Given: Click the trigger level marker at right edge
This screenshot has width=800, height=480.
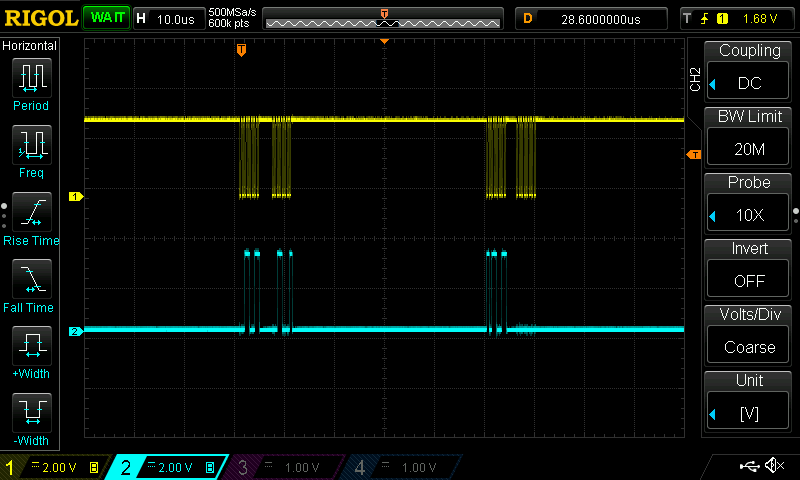Looking at the screenshot, I should (694, 154).
